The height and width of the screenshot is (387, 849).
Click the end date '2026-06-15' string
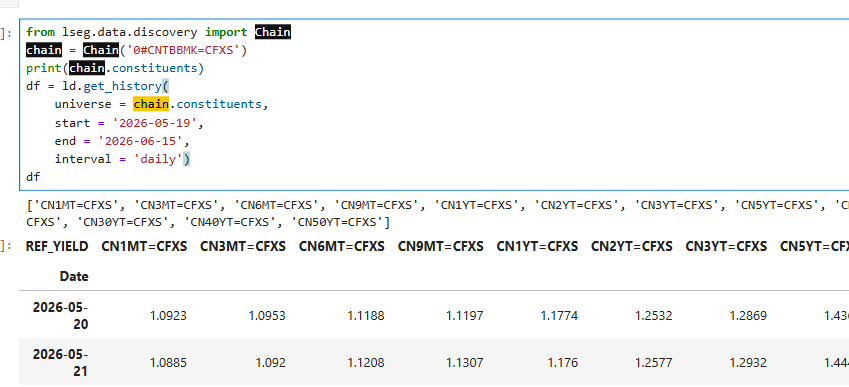pos(142,141)
